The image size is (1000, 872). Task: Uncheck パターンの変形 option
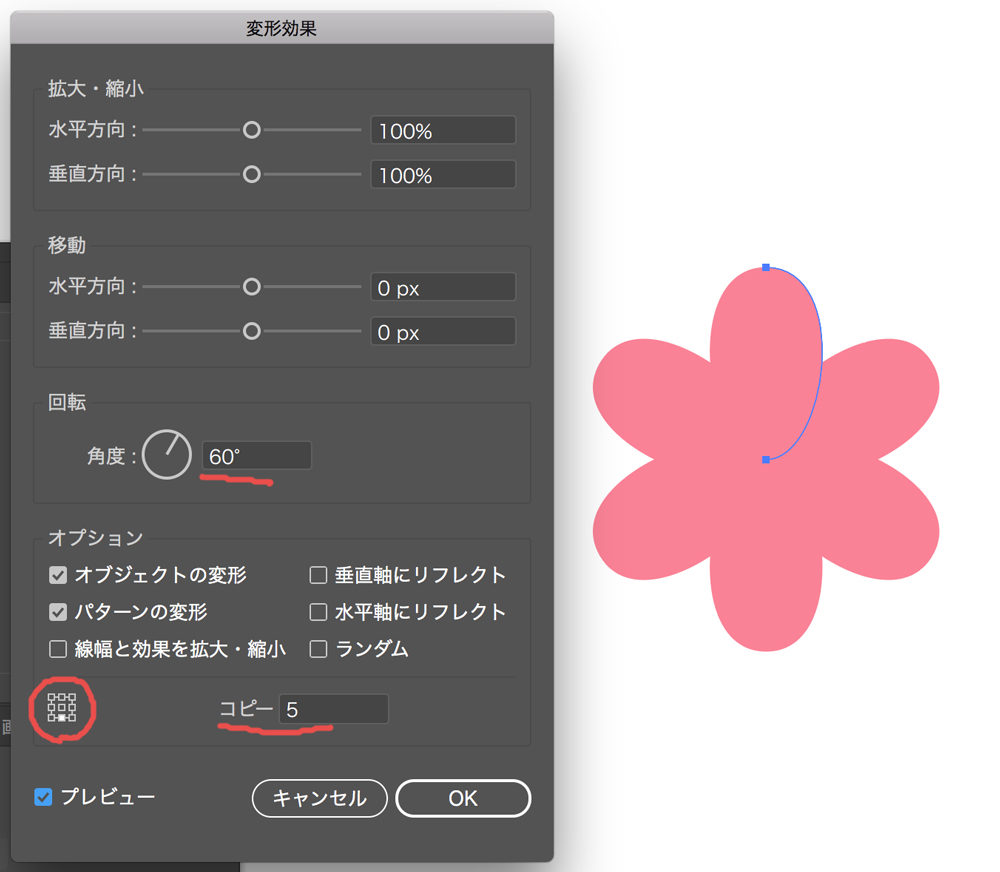(x=57, y=612)
